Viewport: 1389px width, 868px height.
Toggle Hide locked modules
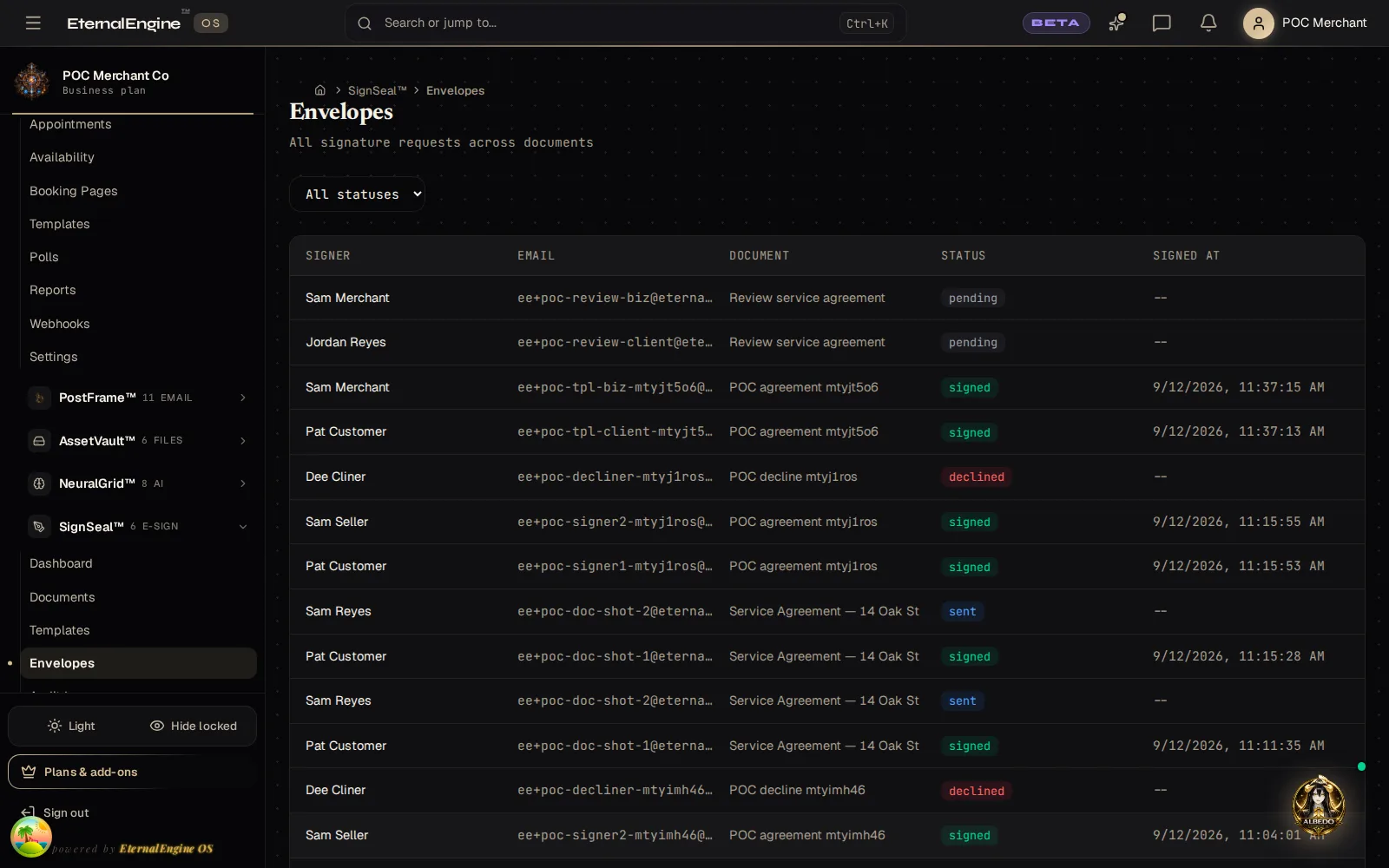click(x=193, y=726)
